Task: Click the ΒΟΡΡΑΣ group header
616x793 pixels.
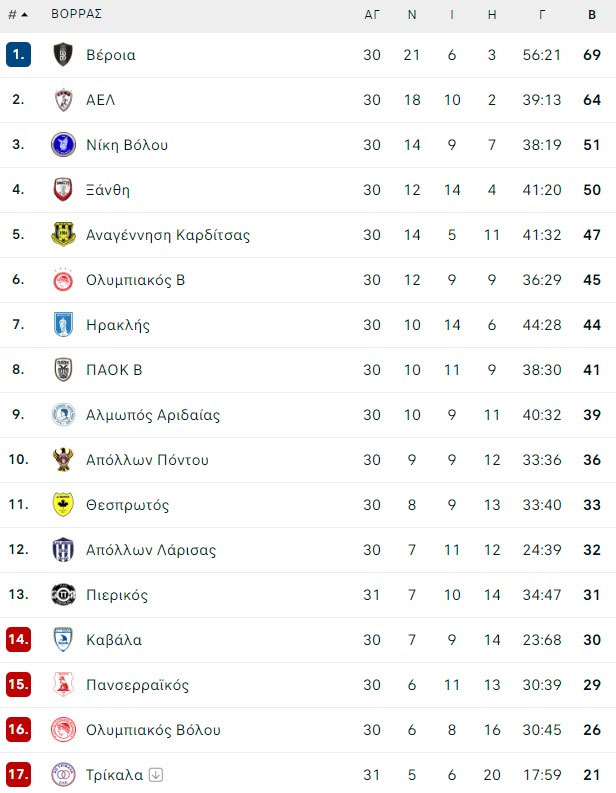Action: coord(77,15)
